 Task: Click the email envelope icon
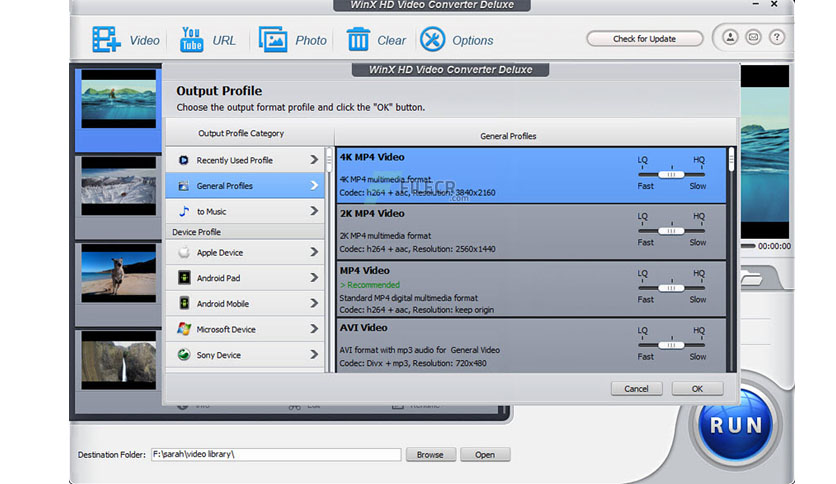click(753, 37)
